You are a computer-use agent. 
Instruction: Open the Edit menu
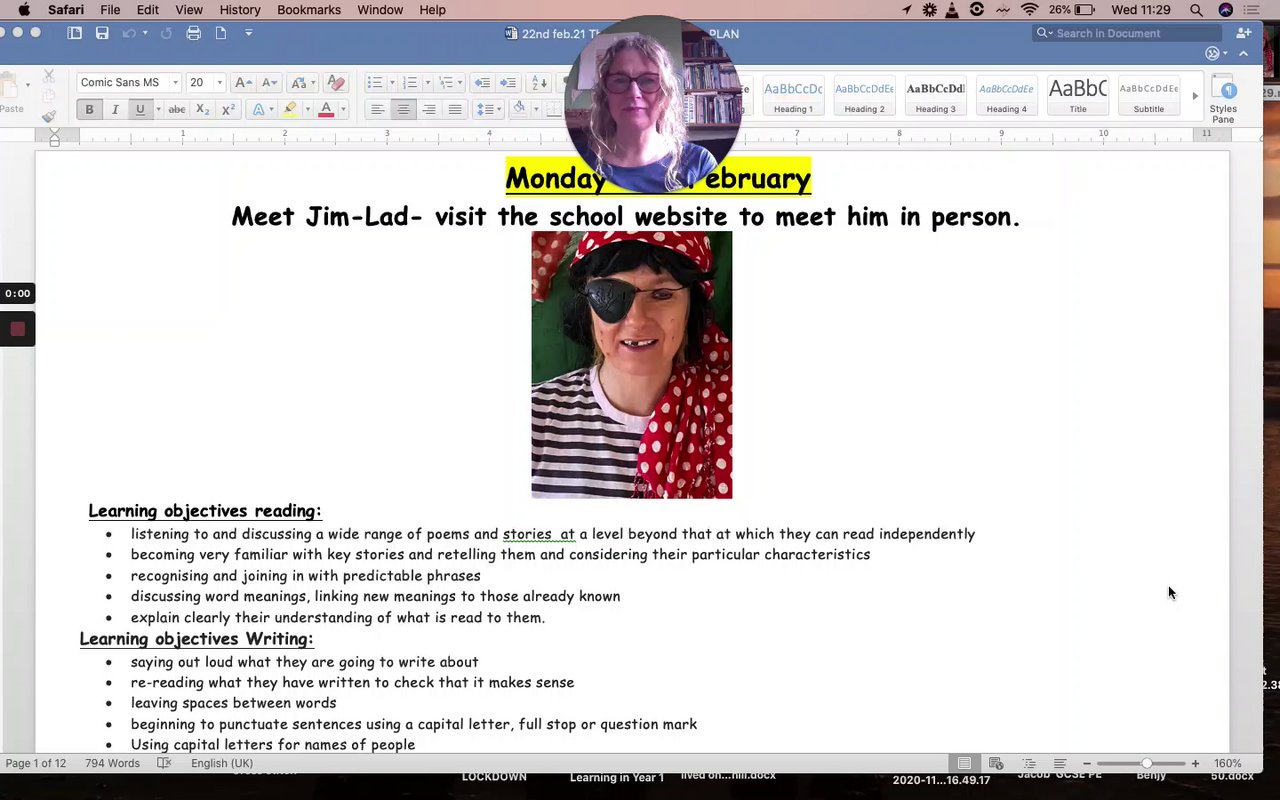click(148, 10)
